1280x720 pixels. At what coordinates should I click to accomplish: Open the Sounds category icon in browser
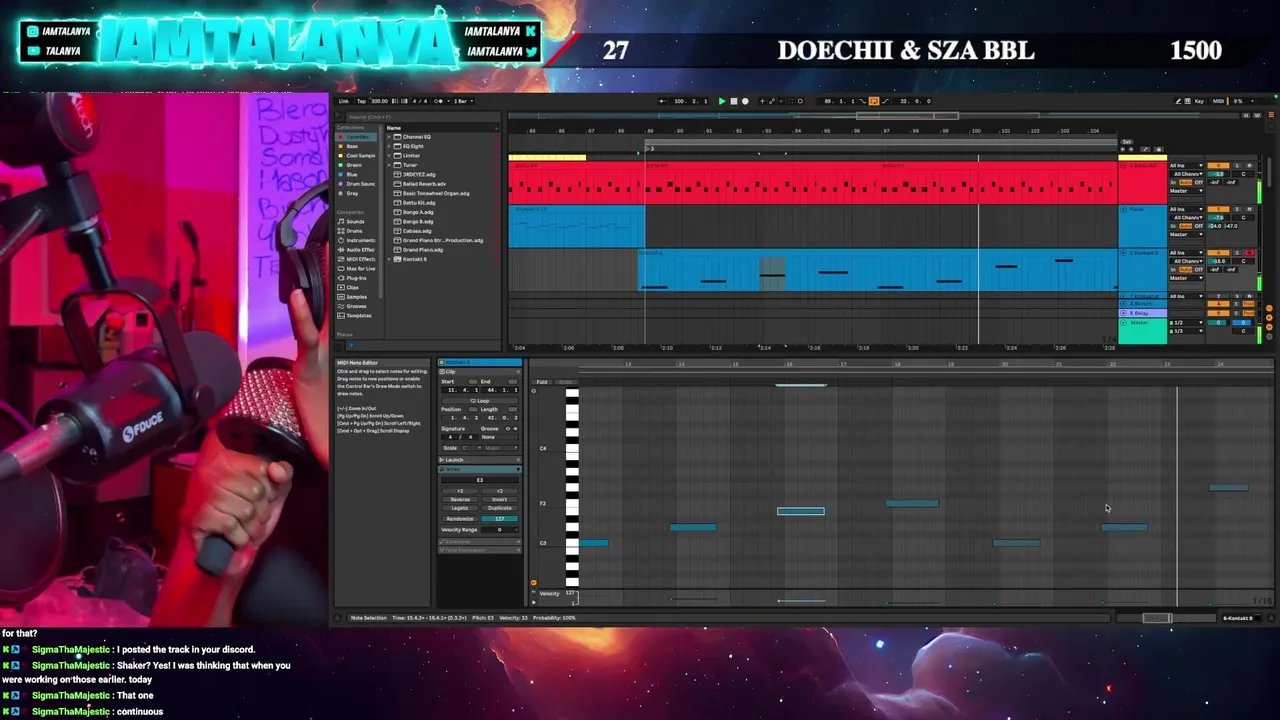point(341,222)
